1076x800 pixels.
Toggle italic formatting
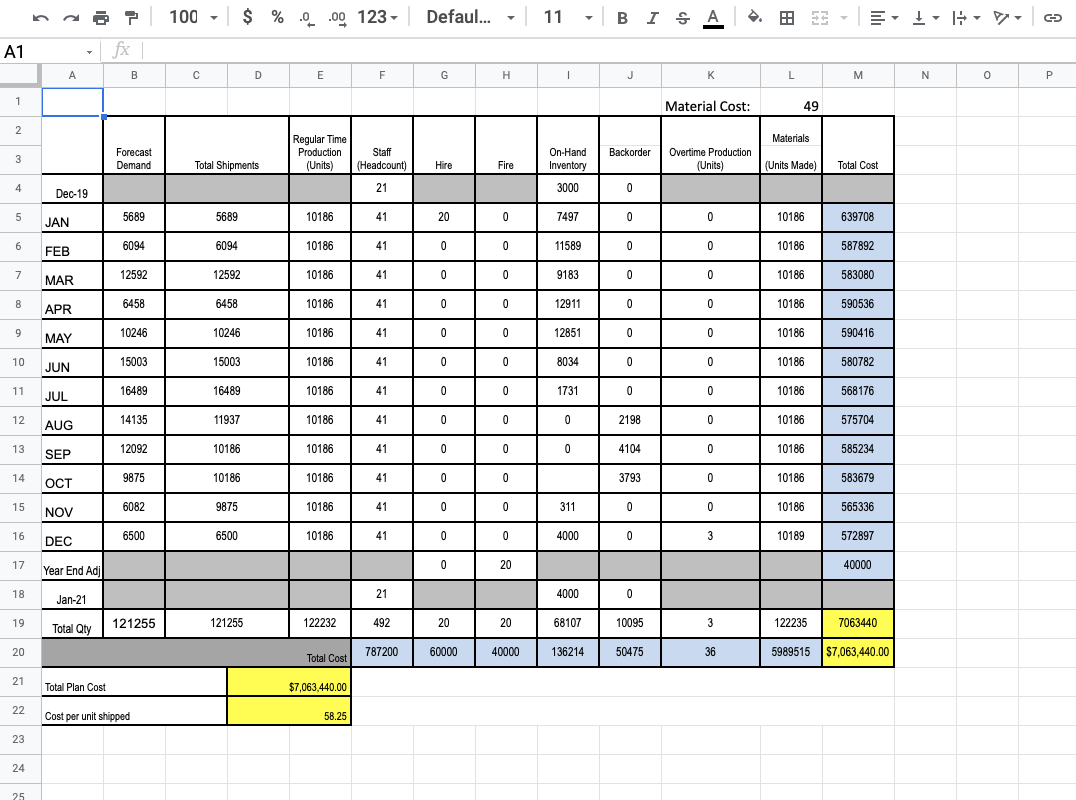click(651, 17)
